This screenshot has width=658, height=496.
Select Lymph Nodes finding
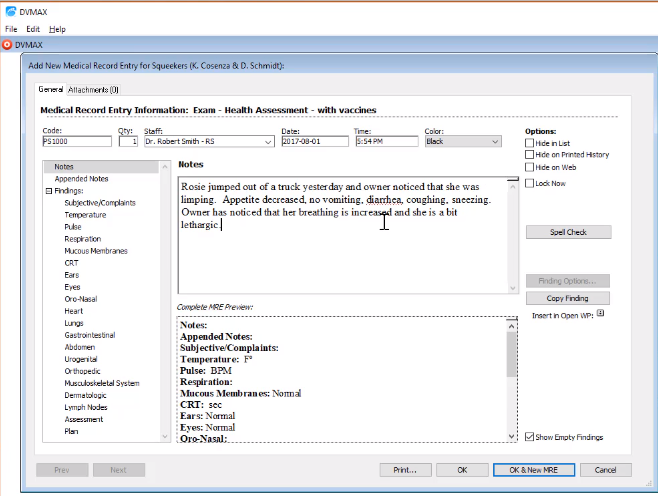[86, 407]
